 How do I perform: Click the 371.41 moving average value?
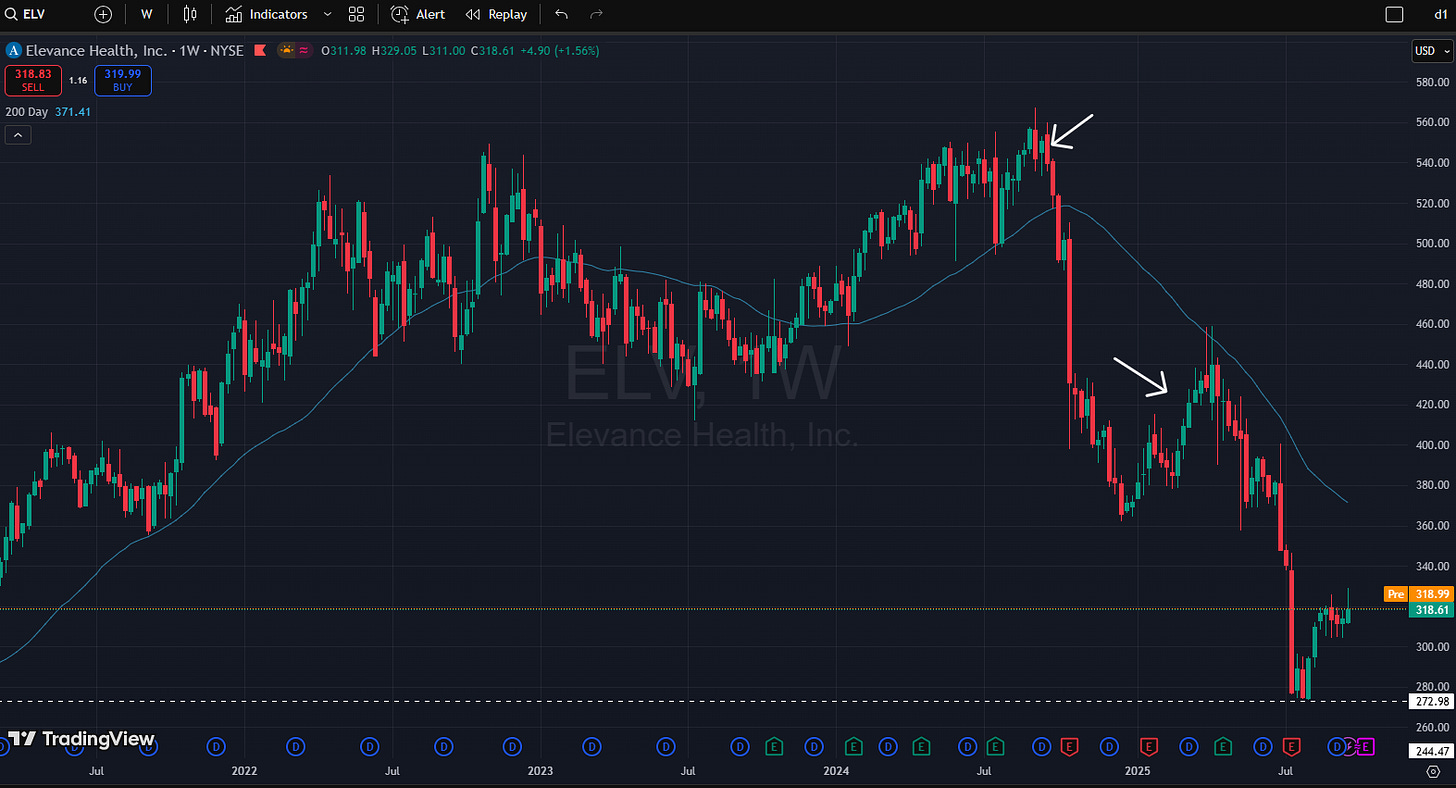[x=72, y=112]
